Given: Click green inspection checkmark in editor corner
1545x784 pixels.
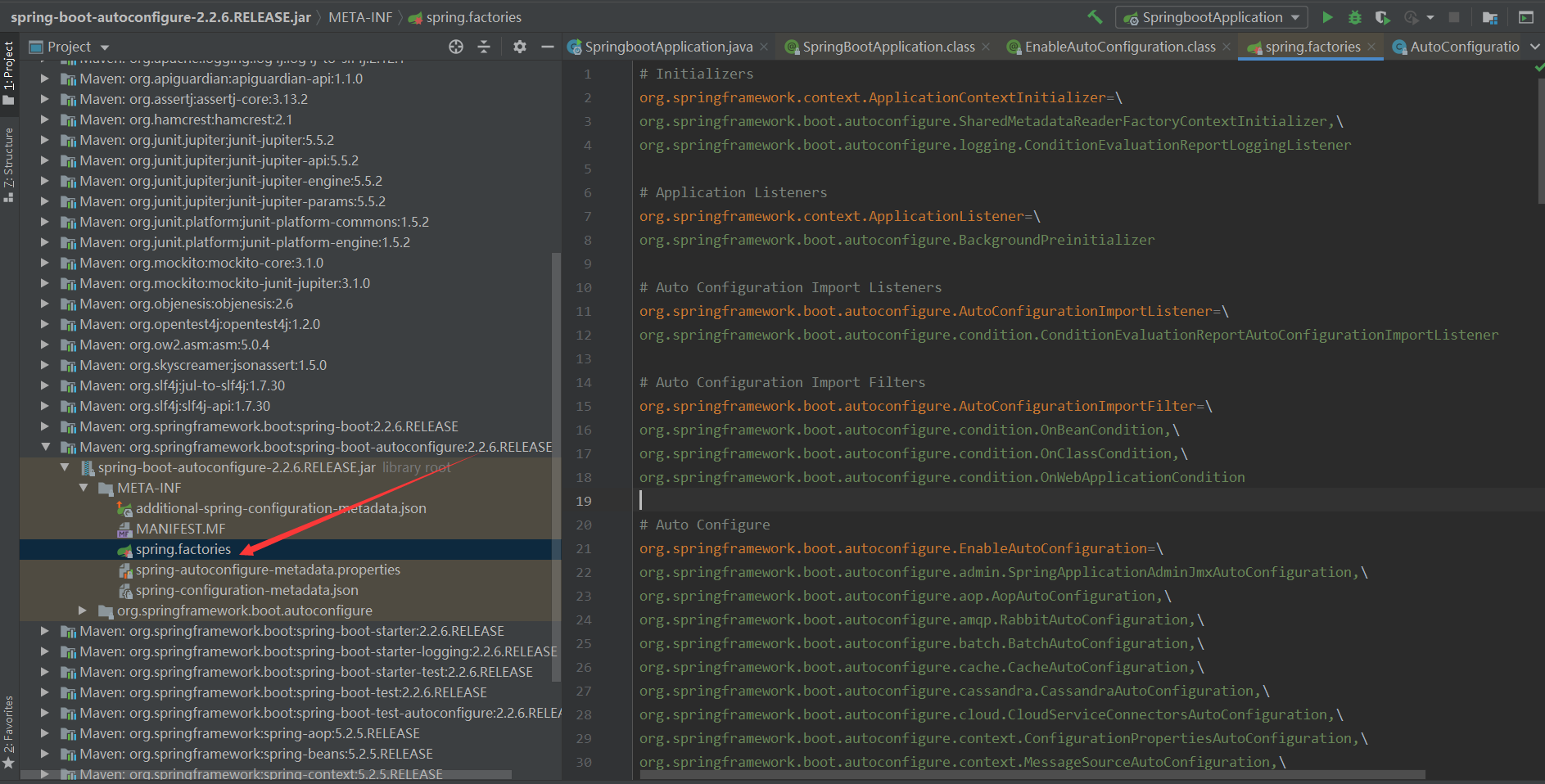Looking at the screenshot, I should point(1539,68).
